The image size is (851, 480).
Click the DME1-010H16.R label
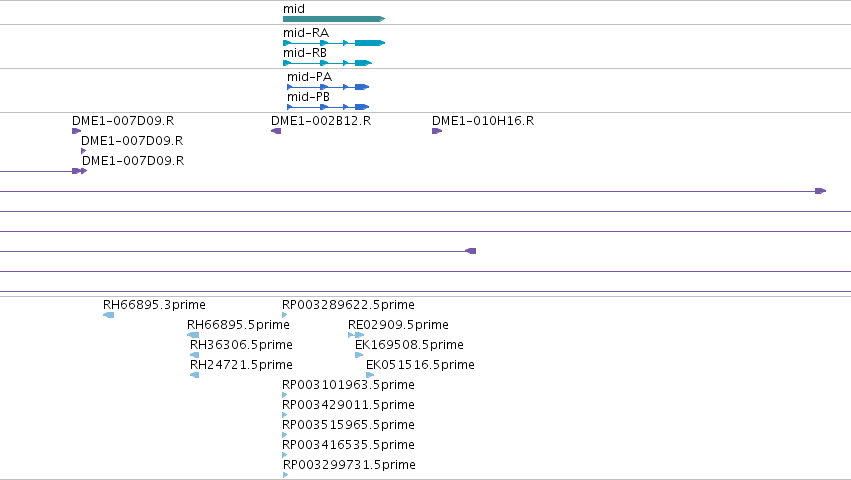coord(483,121)
